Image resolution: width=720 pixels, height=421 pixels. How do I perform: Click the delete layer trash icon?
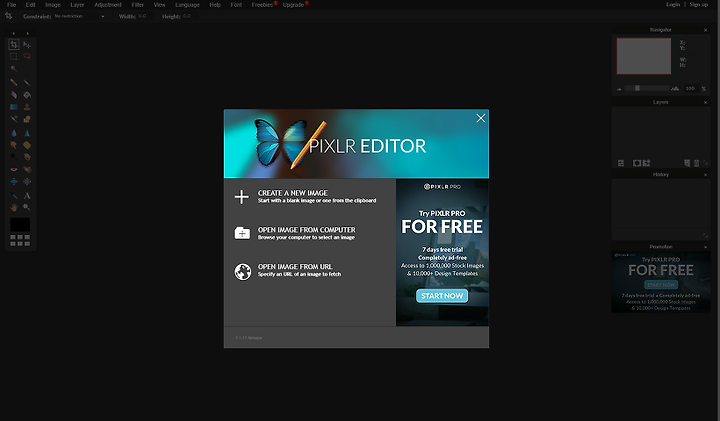point(696,163)
